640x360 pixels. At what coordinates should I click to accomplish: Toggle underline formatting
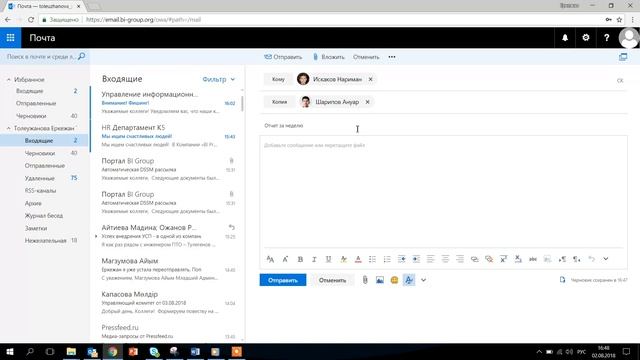click(x=328, y=259)
